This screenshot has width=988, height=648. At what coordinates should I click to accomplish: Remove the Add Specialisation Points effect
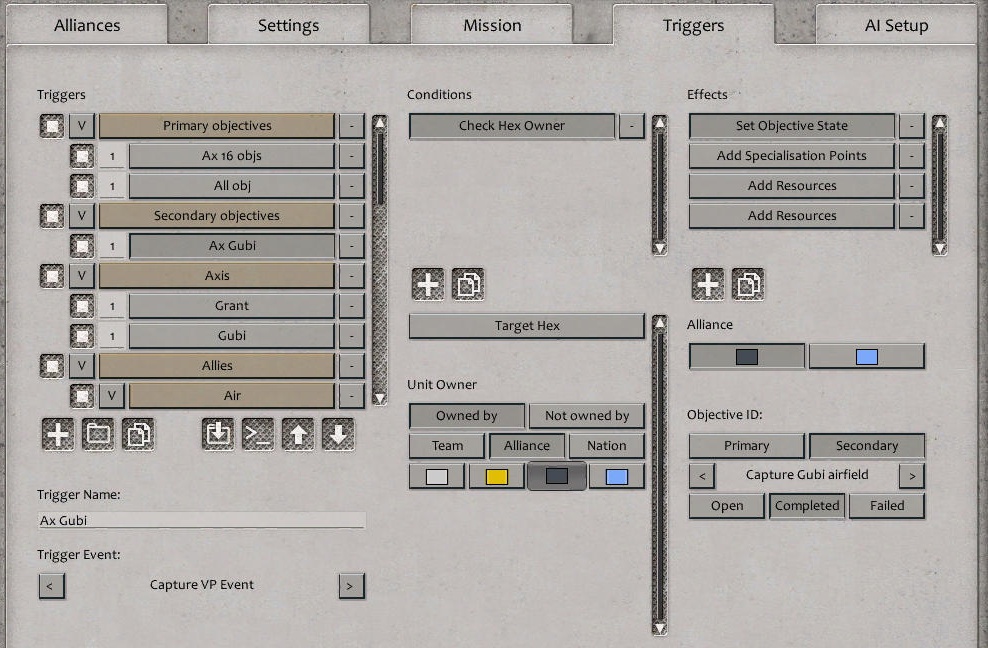coord(911,156)
